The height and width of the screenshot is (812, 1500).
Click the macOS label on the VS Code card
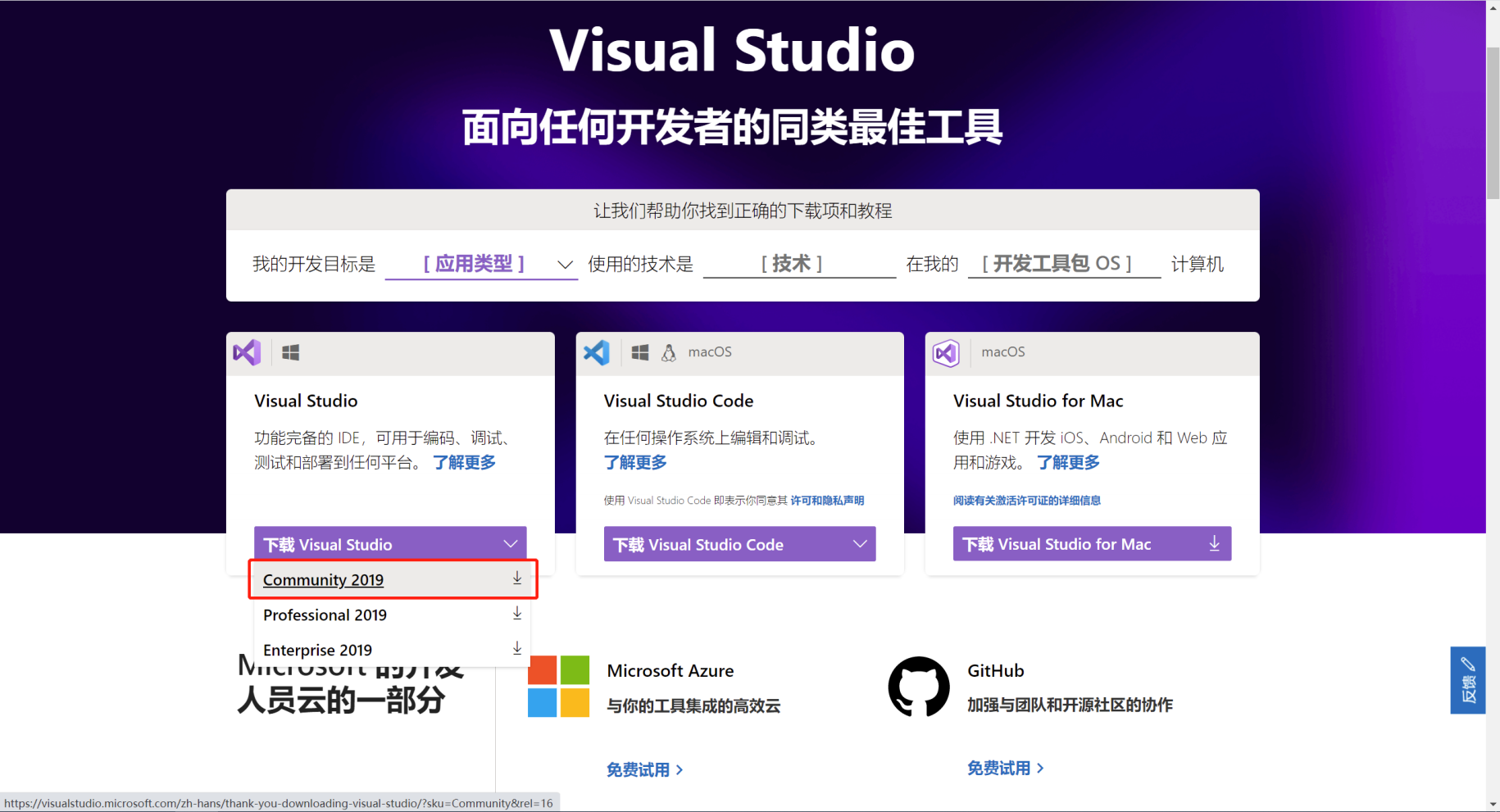[710, 352]
